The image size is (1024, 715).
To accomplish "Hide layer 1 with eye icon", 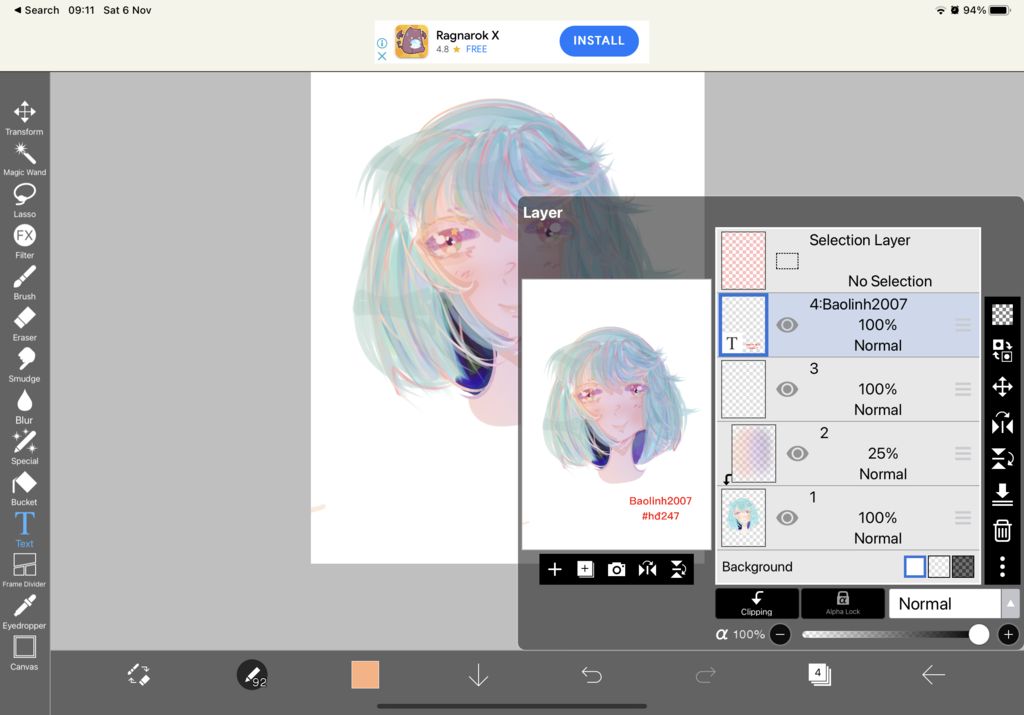I will pyautogui.click(x=787, y=518).
